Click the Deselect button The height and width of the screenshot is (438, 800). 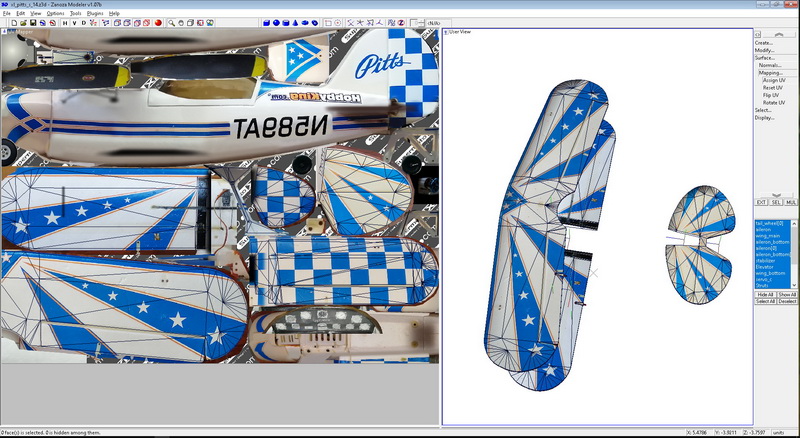point(787,301)
